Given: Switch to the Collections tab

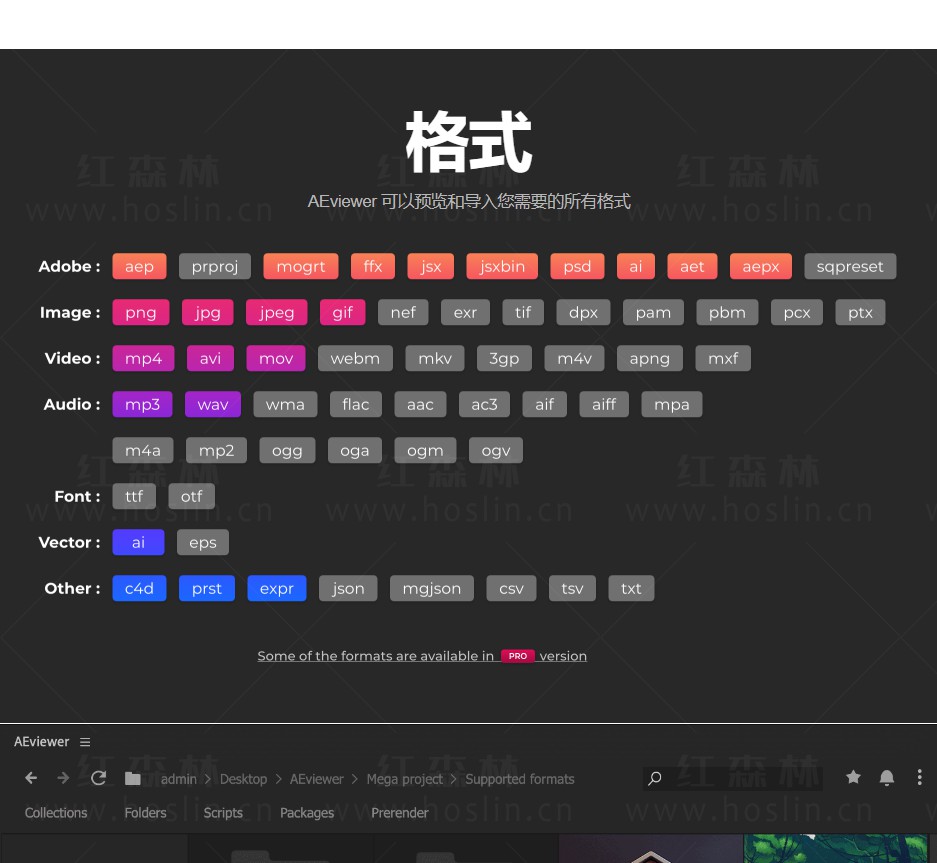Looking at the screenshot, I should [56, 813].
